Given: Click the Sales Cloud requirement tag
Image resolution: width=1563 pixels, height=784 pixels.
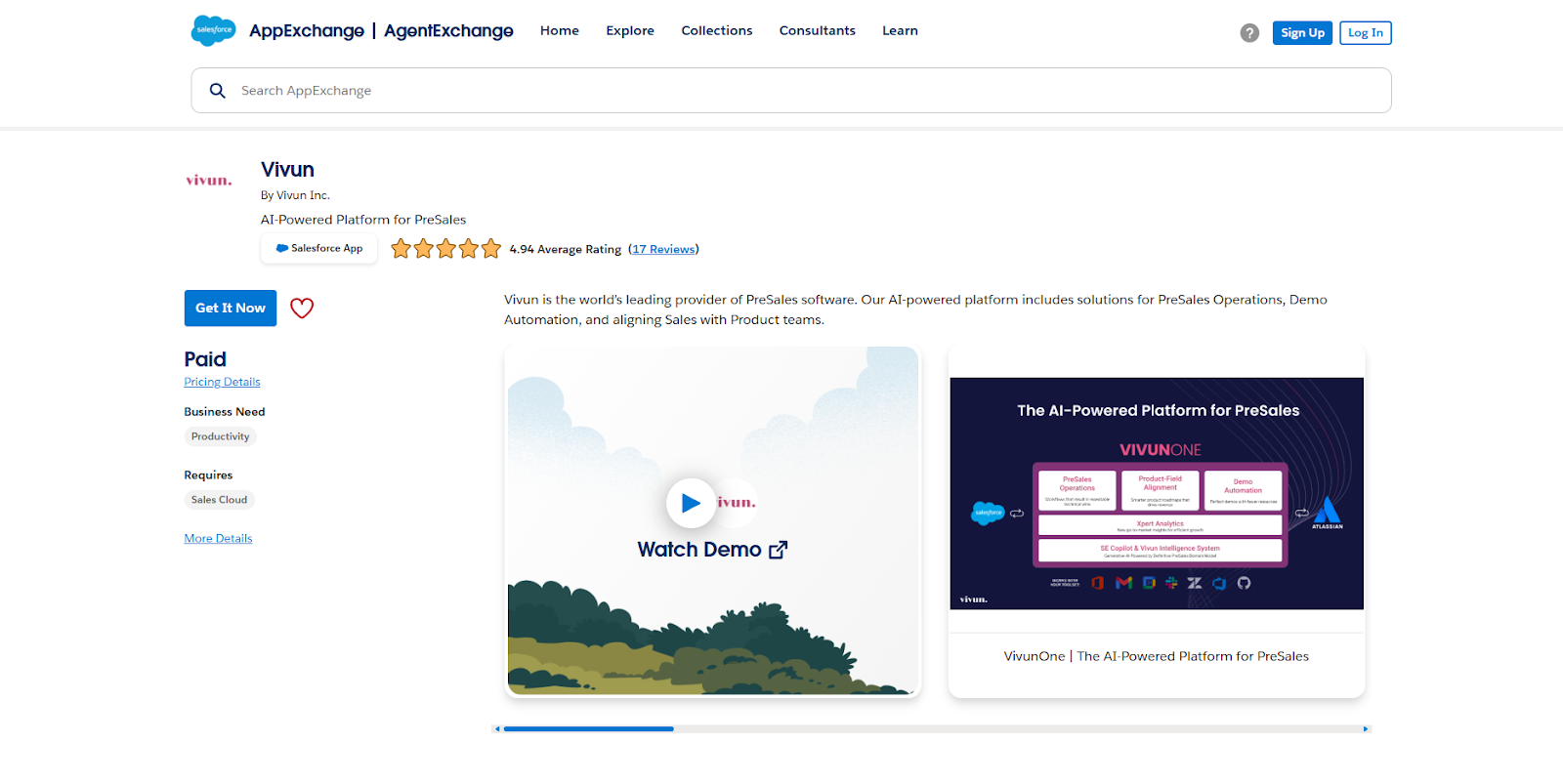Looking at the screenshot, I should [x=220, y=500].
